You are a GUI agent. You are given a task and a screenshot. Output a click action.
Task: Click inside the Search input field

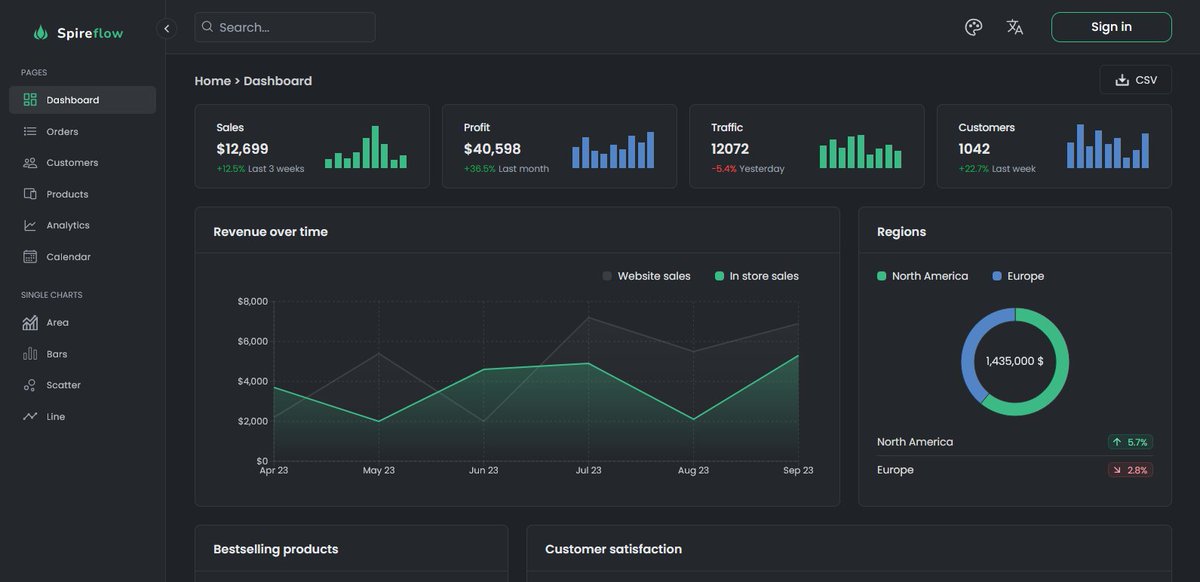pyautogui.click(x=284, y=26)
